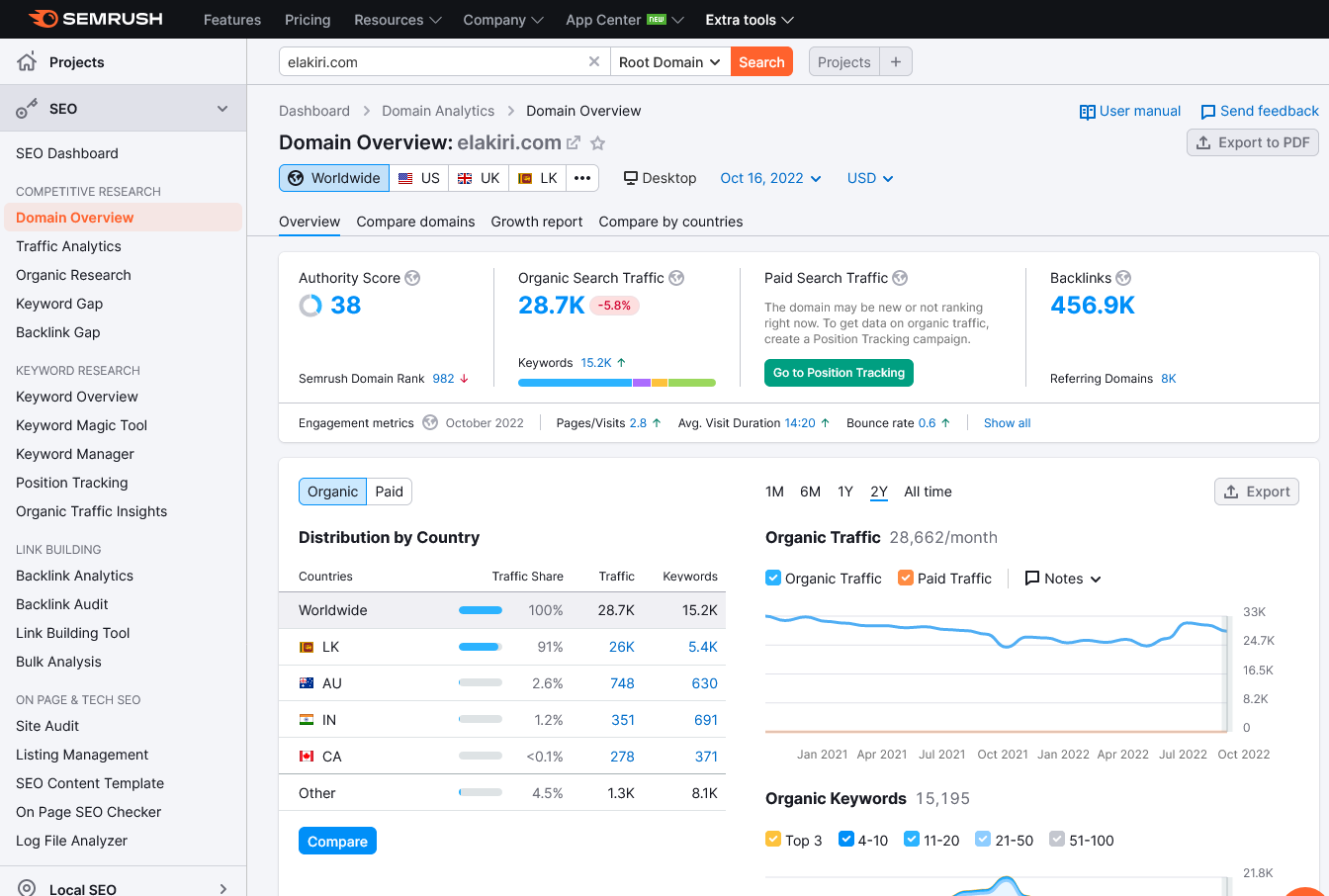Click Go to Position Tracking button
Screen dimensions: 1329x896
tap(839, 373)
